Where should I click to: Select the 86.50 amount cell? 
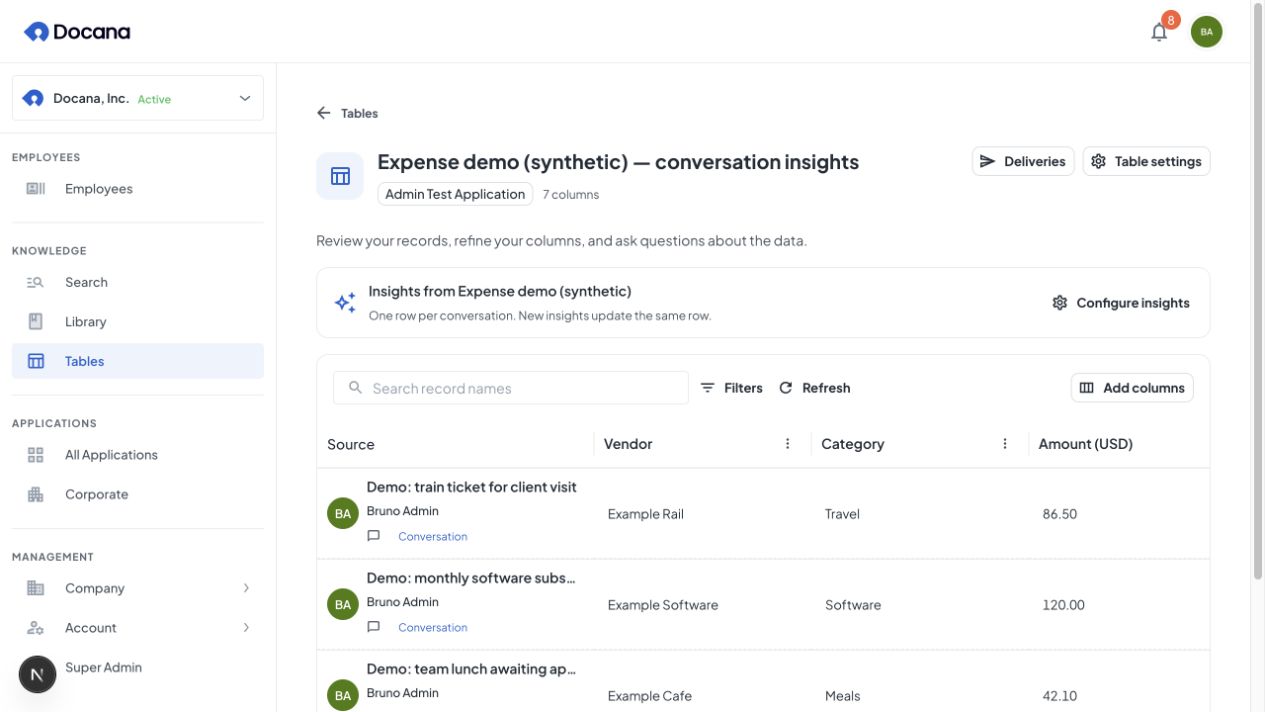click(1059, 514)
